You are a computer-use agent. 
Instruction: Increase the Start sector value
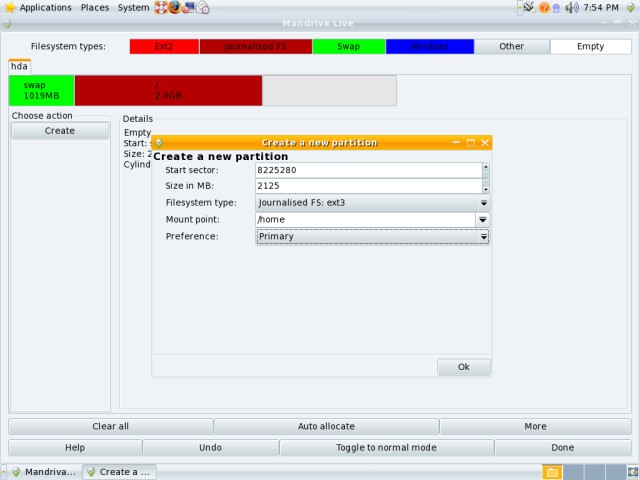(486, 166)
